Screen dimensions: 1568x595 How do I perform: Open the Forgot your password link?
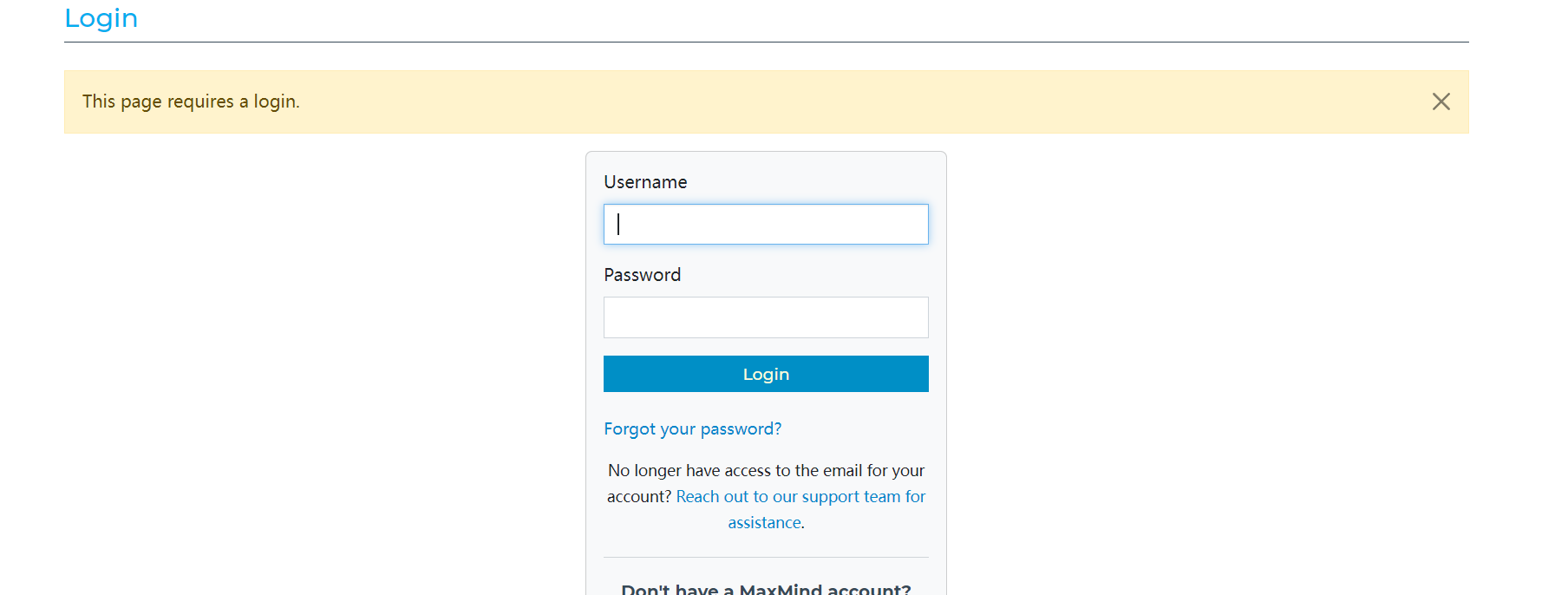(692, 428)
